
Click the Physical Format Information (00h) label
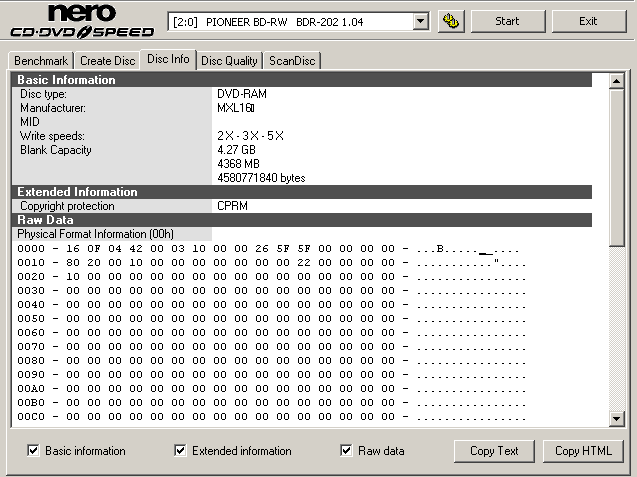point(95,234)
